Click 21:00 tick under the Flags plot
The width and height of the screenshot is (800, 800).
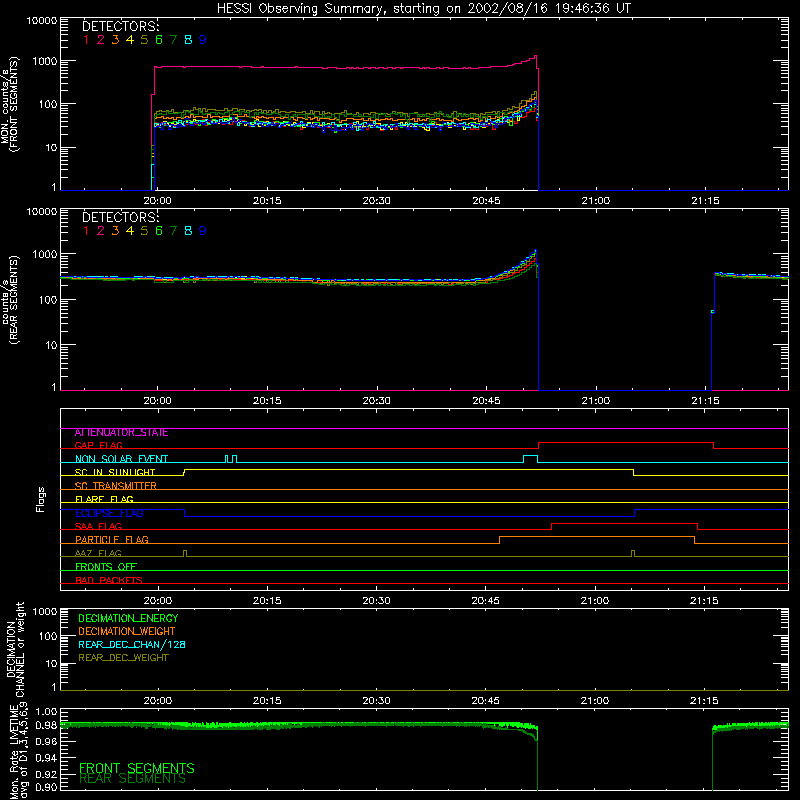click(x=595, y=601)
